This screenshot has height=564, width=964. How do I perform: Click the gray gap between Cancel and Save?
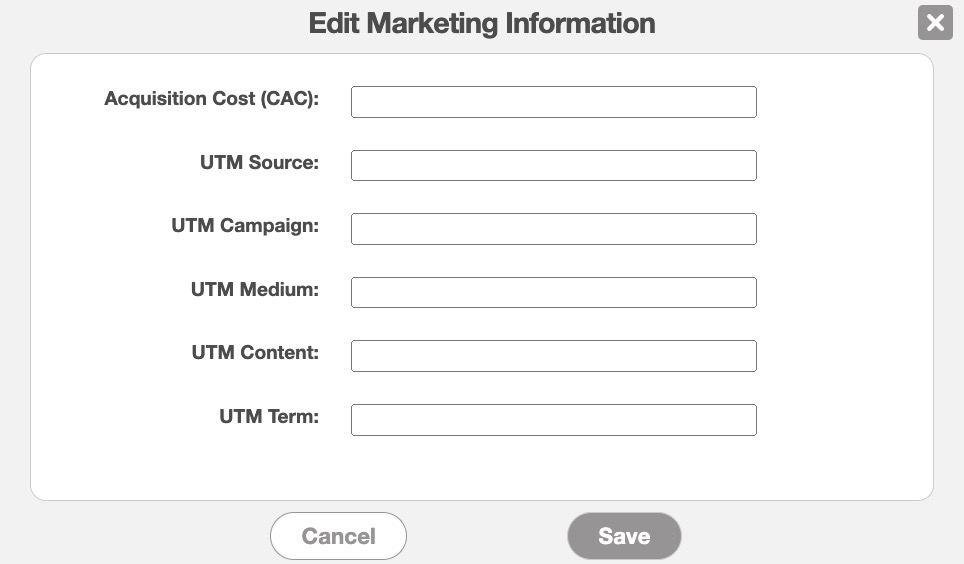(x=487, y=536)
